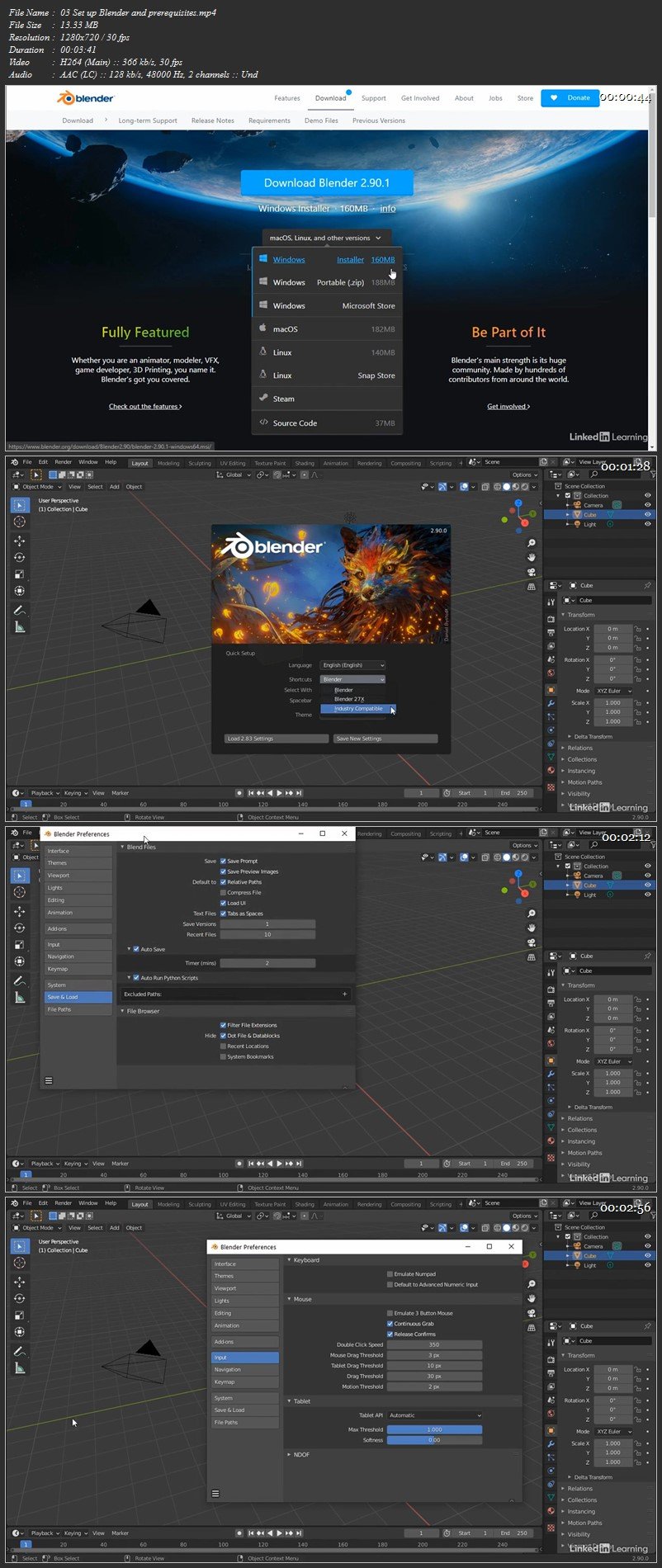Viewport: 662px width, 1568px height.
Task: Open the Shortcuts dropdown on splash screen
Action: pos(352,679)
